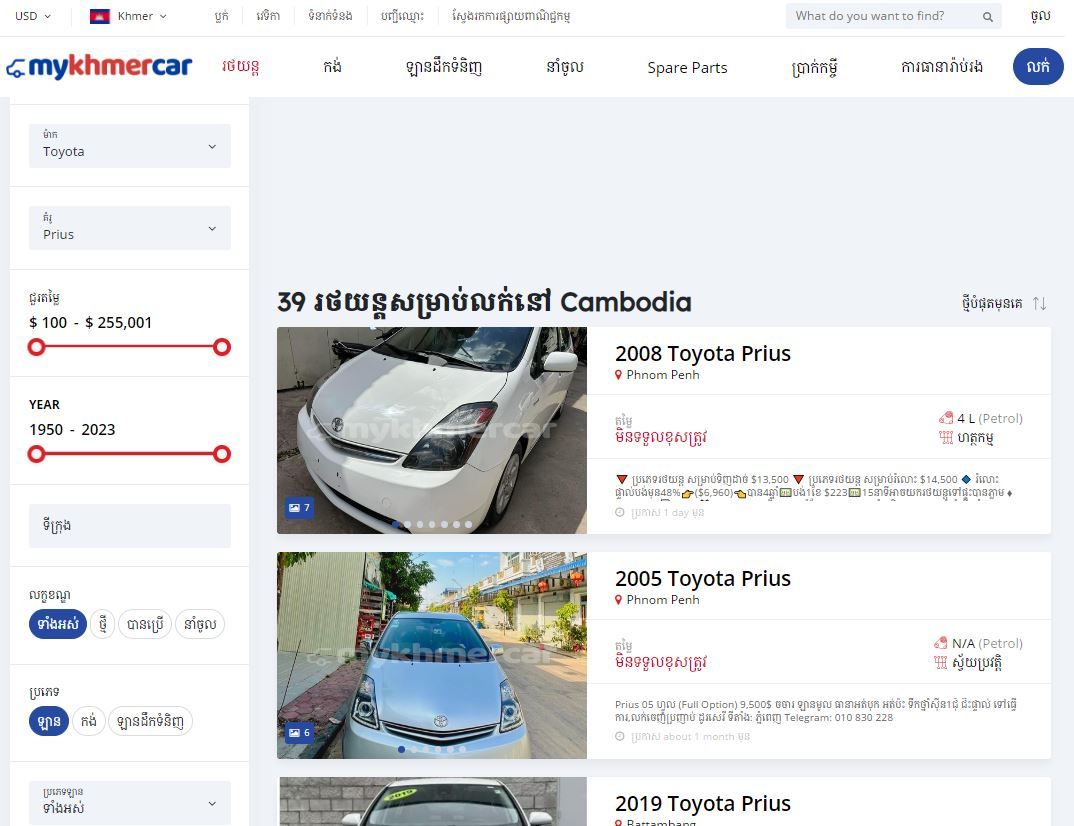Click the mykhmercar logo
1074x826 pixels.
pyautogui.click(x=99, y=66)
